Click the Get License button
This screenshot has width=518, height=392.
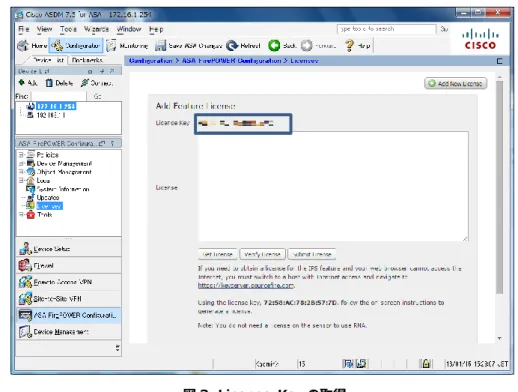click(217, 254)
